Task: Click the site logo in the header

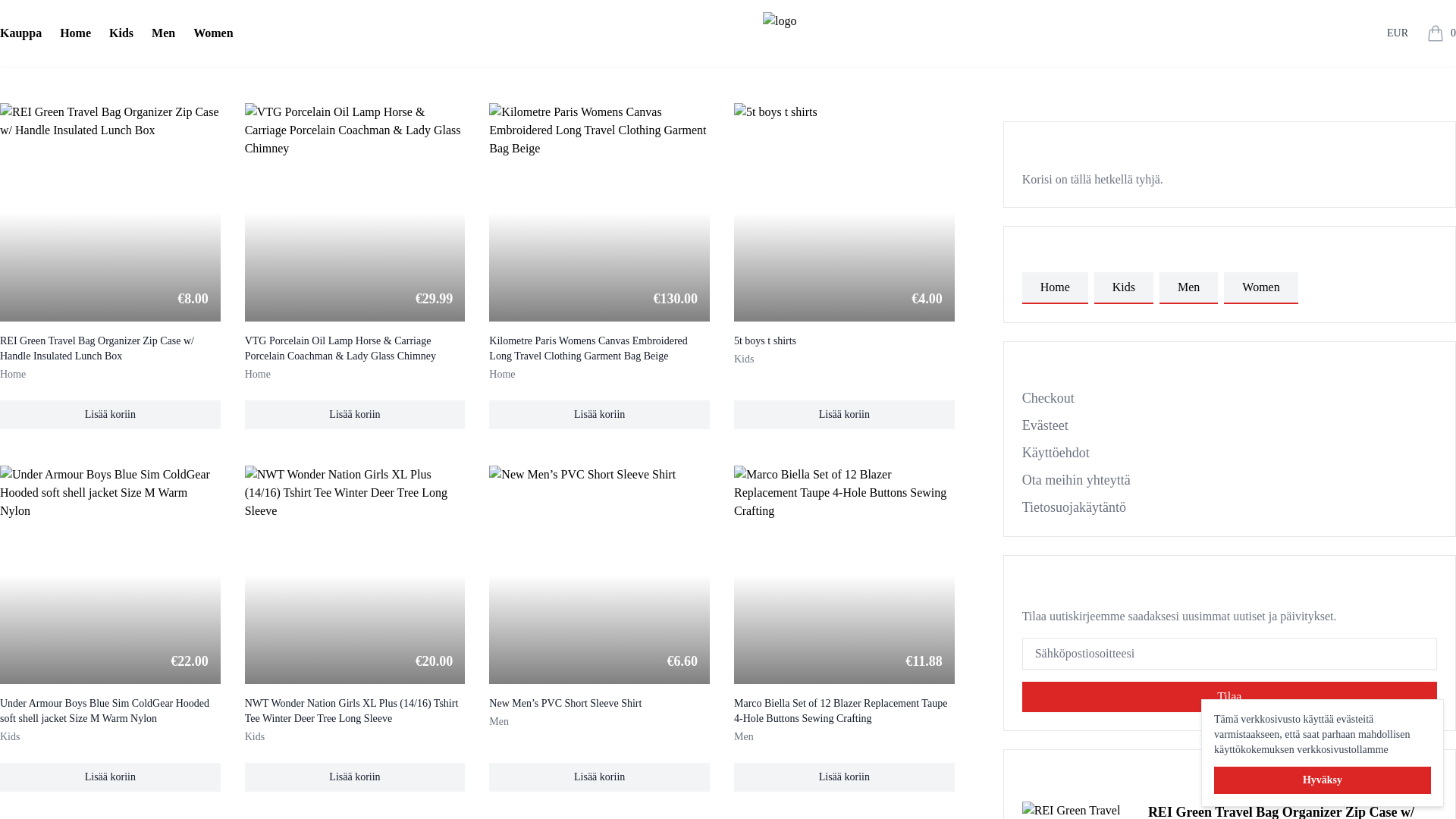Action: tap(780, 21)
